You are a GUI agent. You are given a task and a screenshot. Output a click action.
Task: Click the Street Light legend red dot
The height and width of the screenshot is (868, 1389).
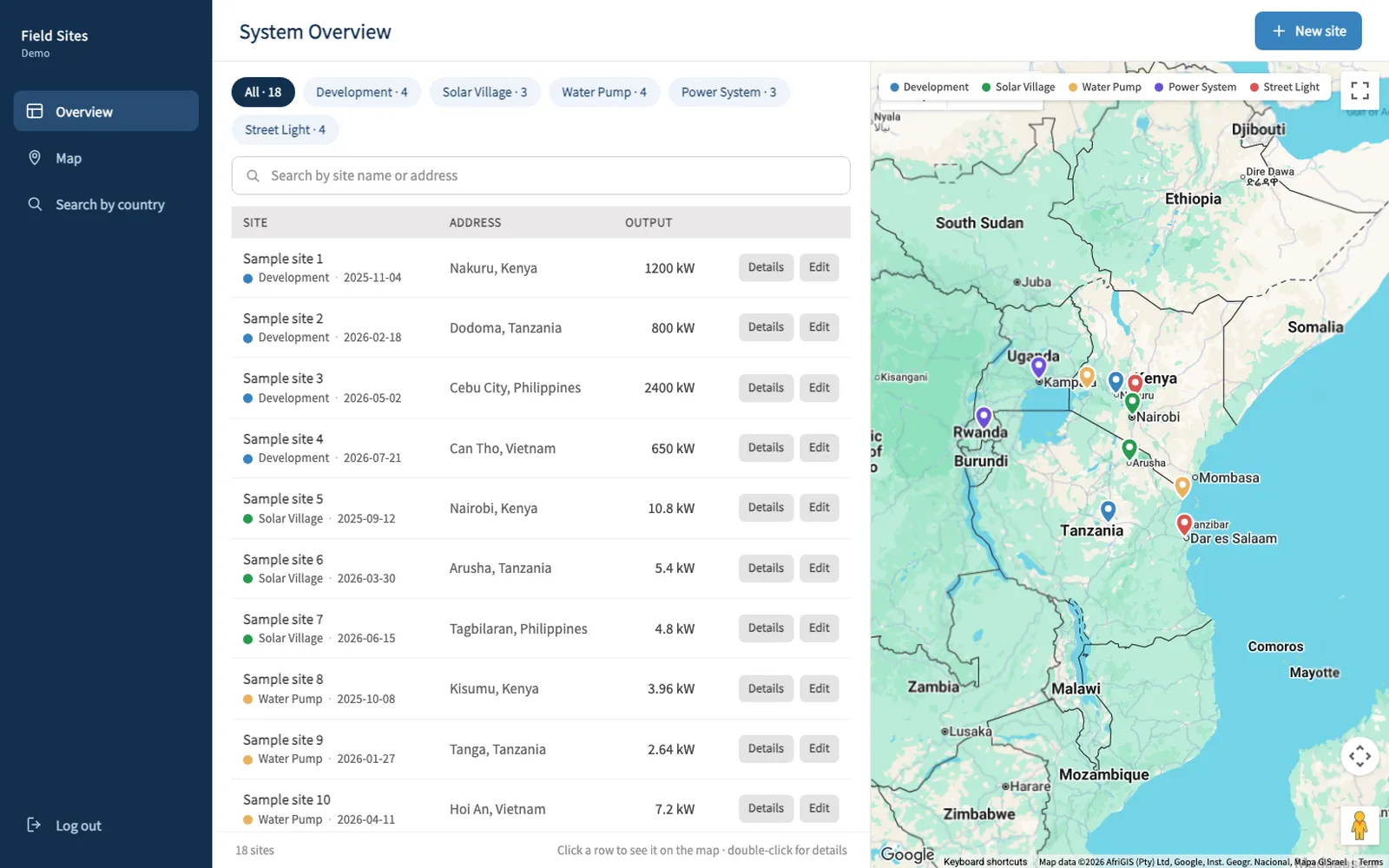pyautogui.click(x=1254, y=87)
